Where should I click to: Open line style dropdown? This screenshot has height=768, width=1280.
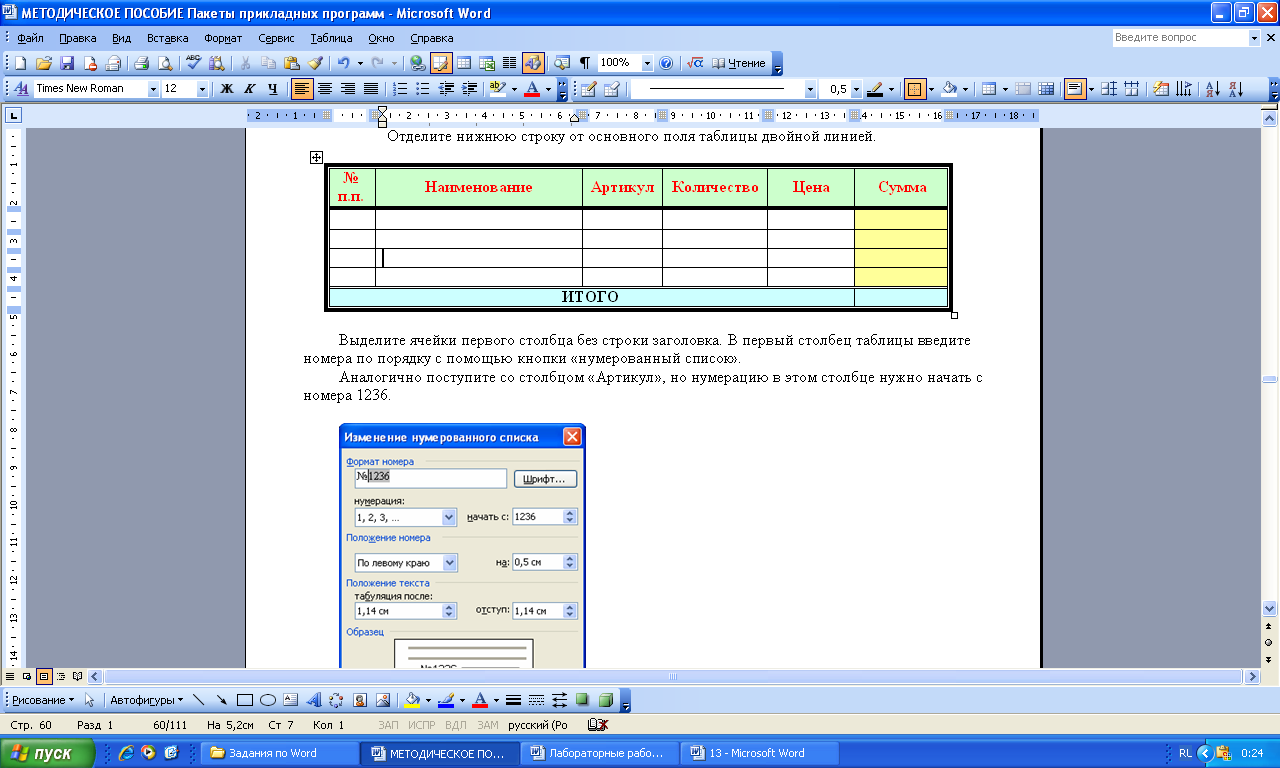810,89
